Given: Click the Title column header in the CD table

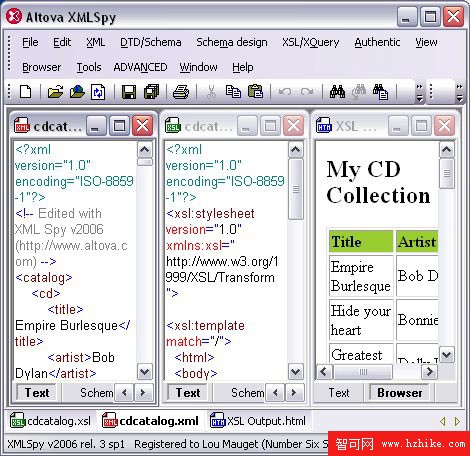Looking at the screenshot, I should pyautogui.click(x=361, y=241).
